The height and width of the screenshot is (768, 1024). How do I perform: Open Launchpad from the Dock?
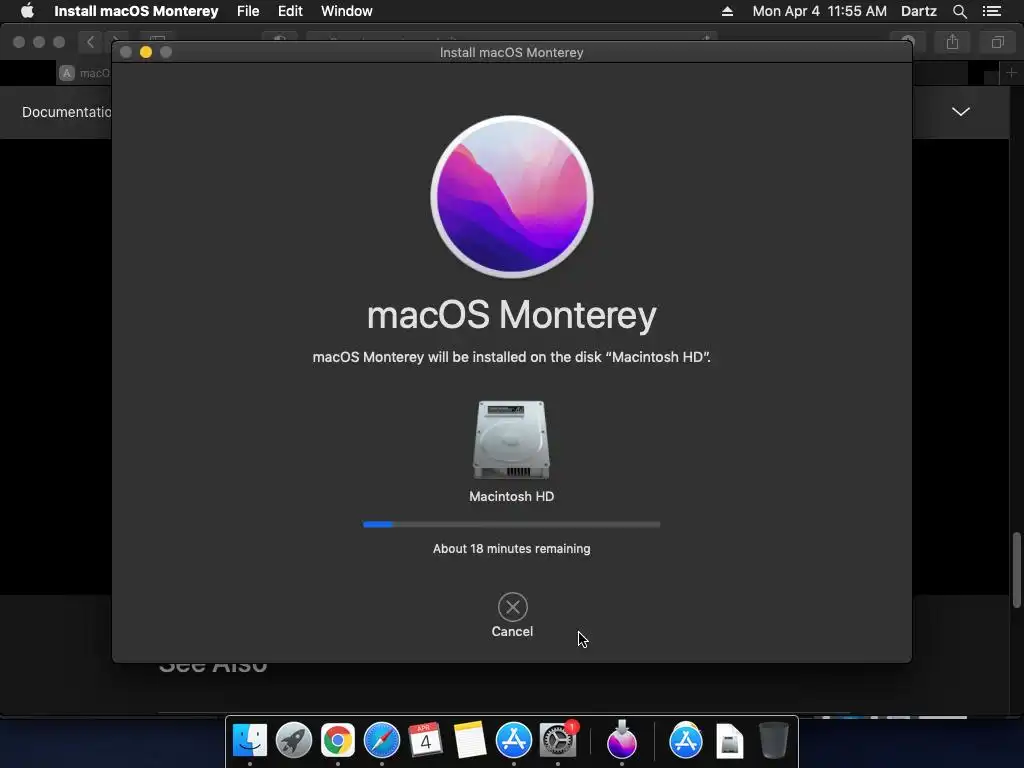pyautogui.click(x=294, y=741)
